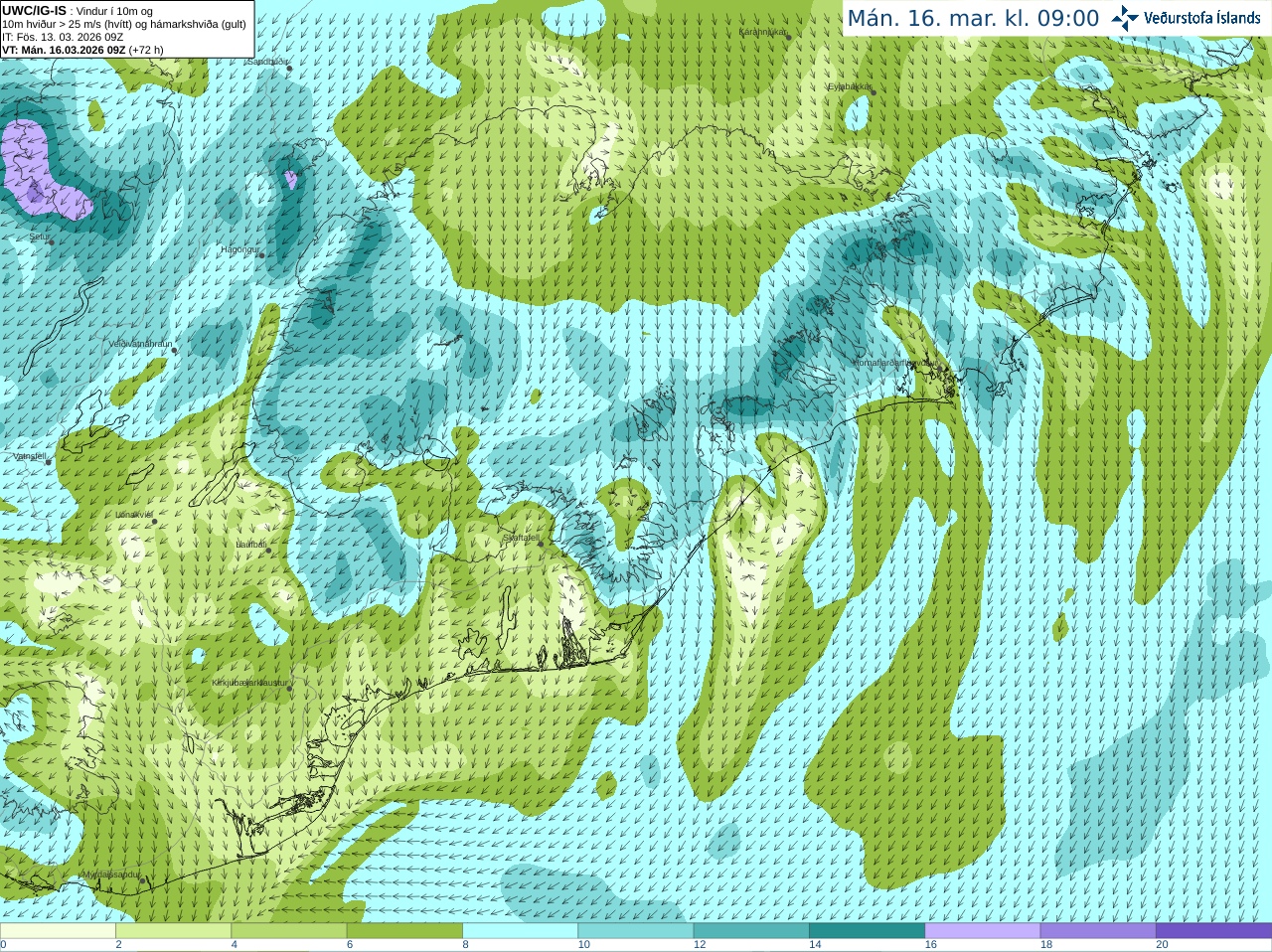Click the legend swatch for 14–16 m/s
The image size is (1272, 952).
click(867, 931)
